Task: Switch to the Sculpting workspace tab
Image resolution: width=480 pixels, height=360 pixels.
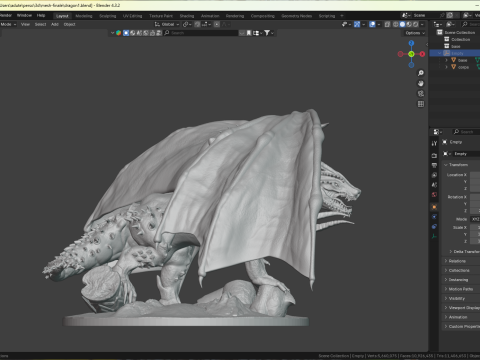Action: (108, 16)
